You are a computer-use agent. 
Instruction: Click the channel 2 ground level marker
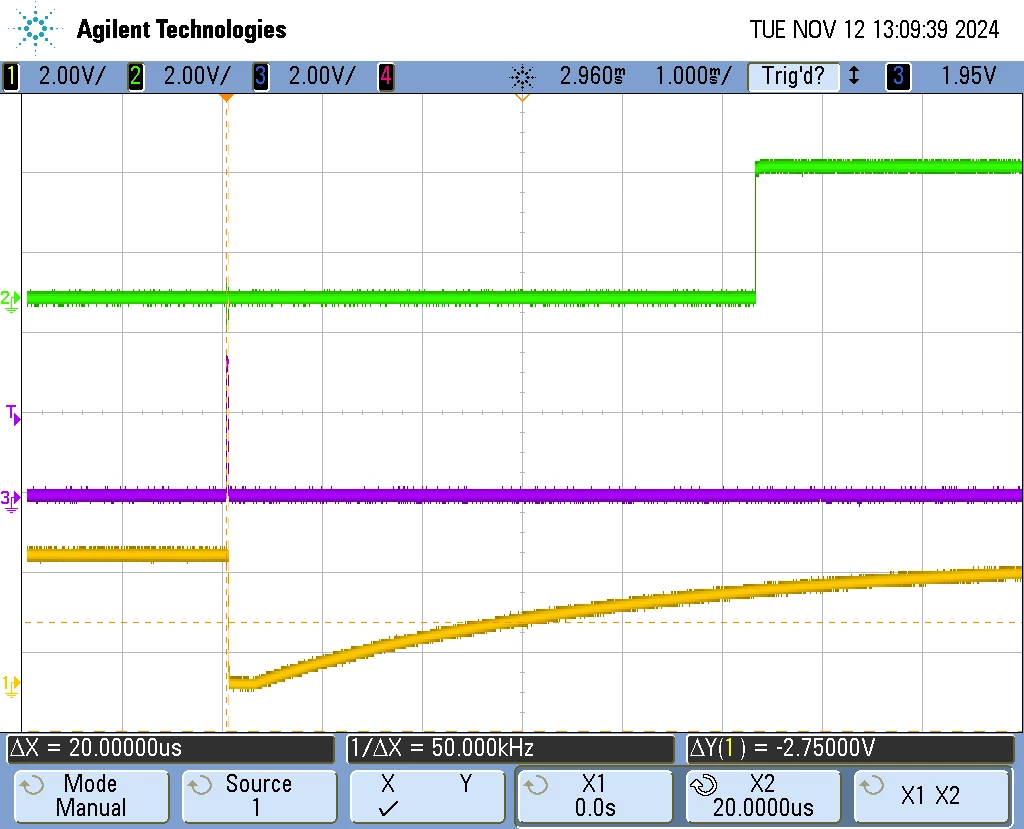[10, 301]
